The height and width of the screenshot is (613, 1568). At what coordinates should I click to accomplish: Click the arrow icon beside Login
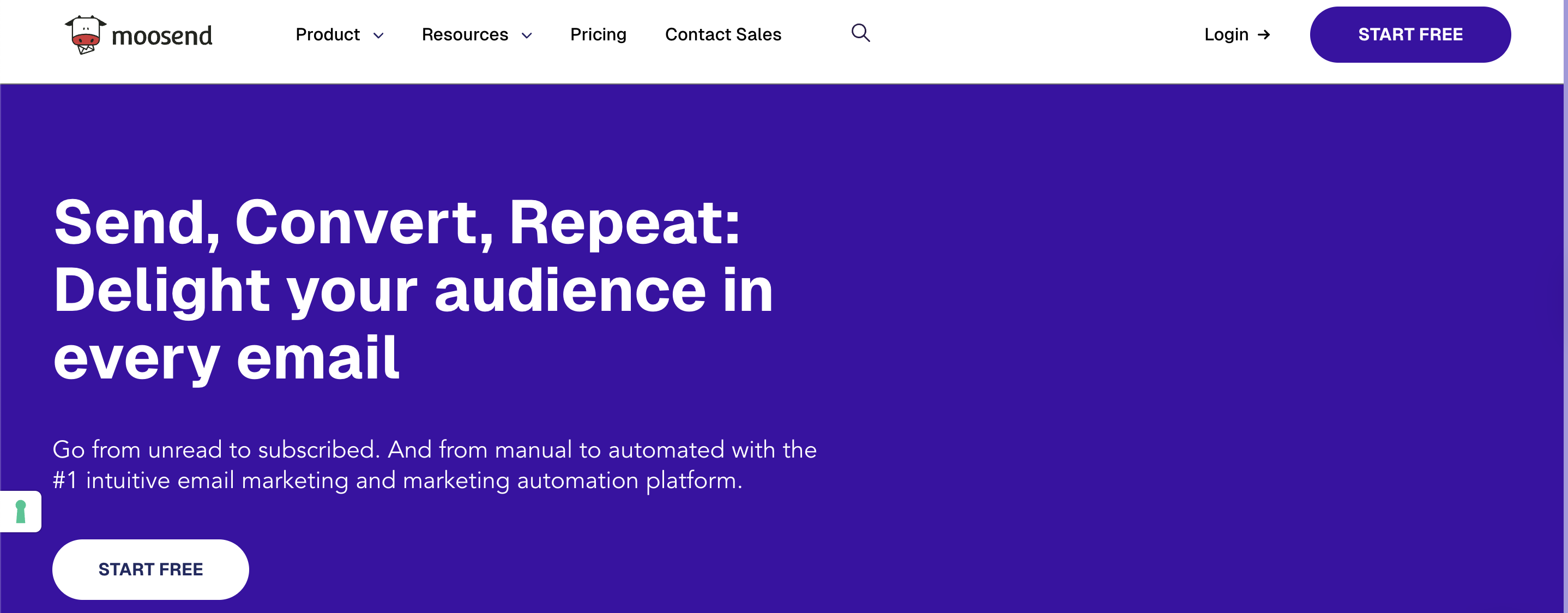click(x=1264, y=35)
